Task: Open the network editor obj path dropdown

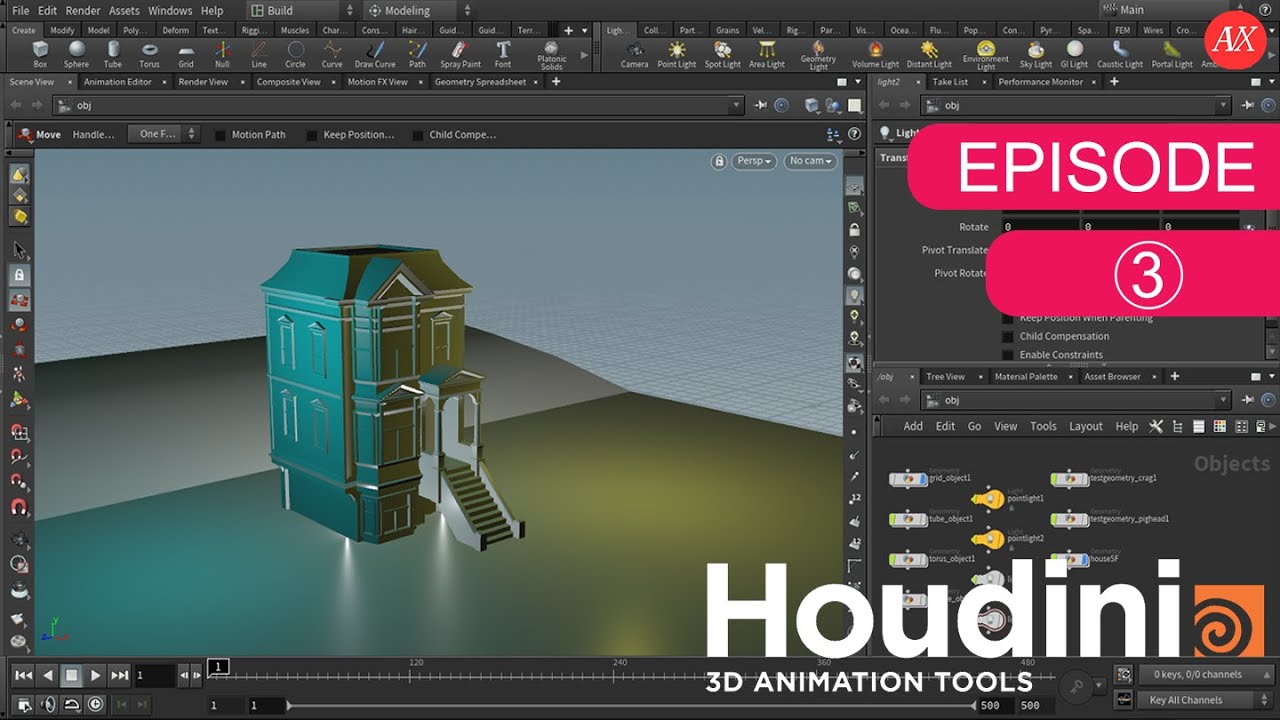Action: point(1223,400)
